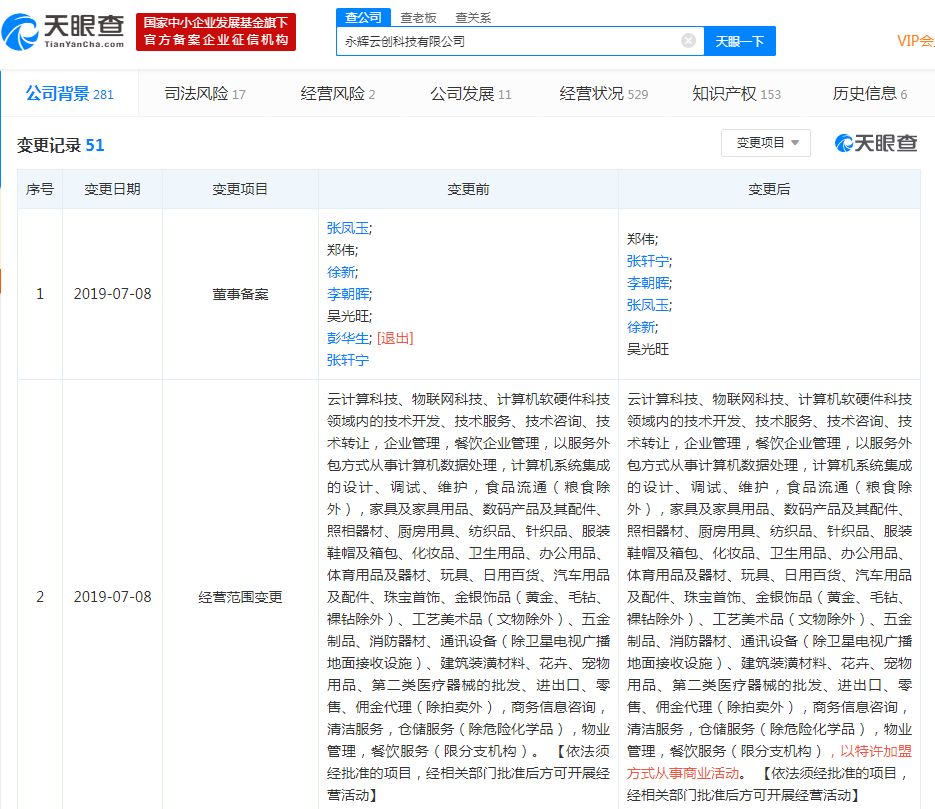This screenshot has height=809, width=935.
Task: Expand the 变更项目 filter dropdown
Action: [x=766, y=143]
